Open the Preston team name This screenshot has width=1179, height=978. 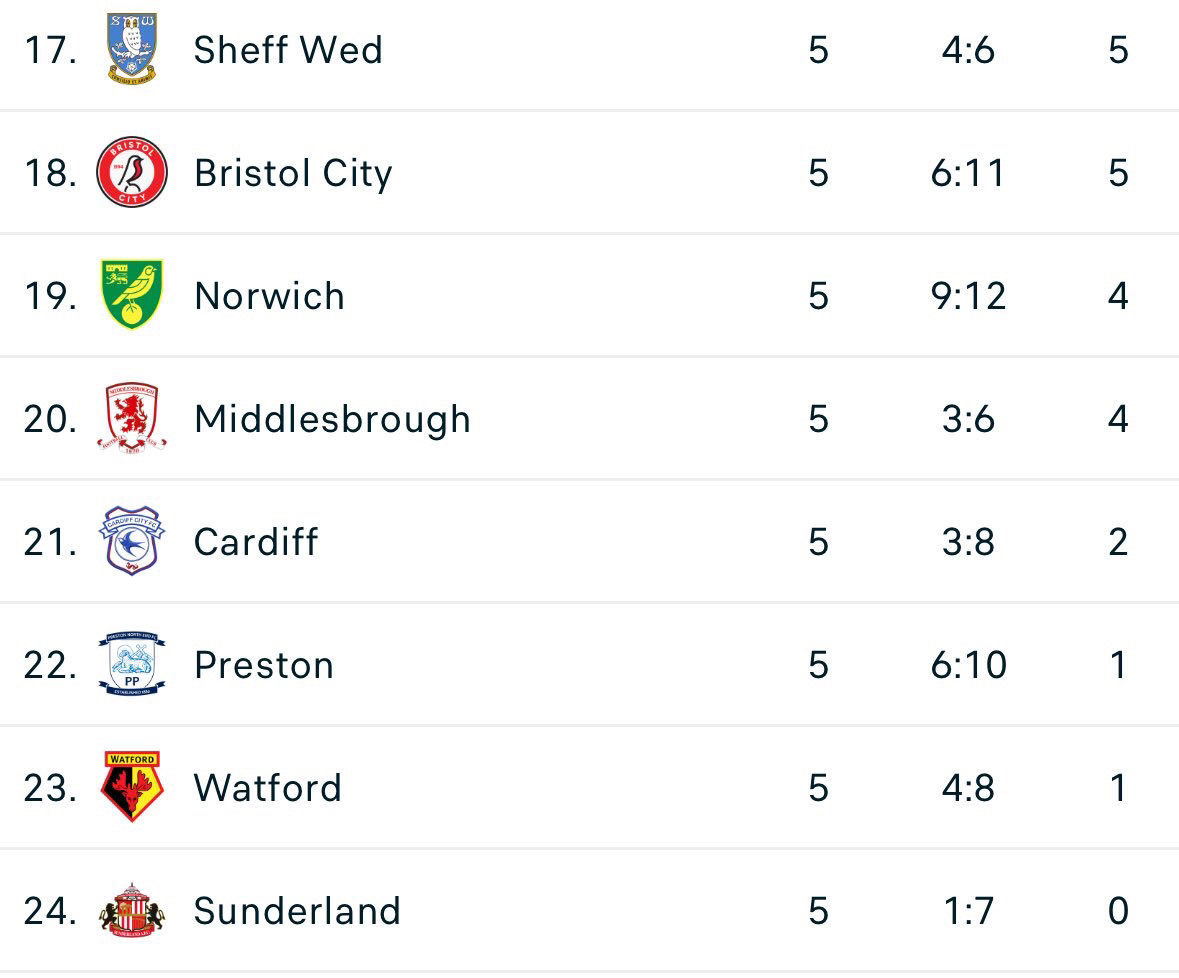click(264, 665)
